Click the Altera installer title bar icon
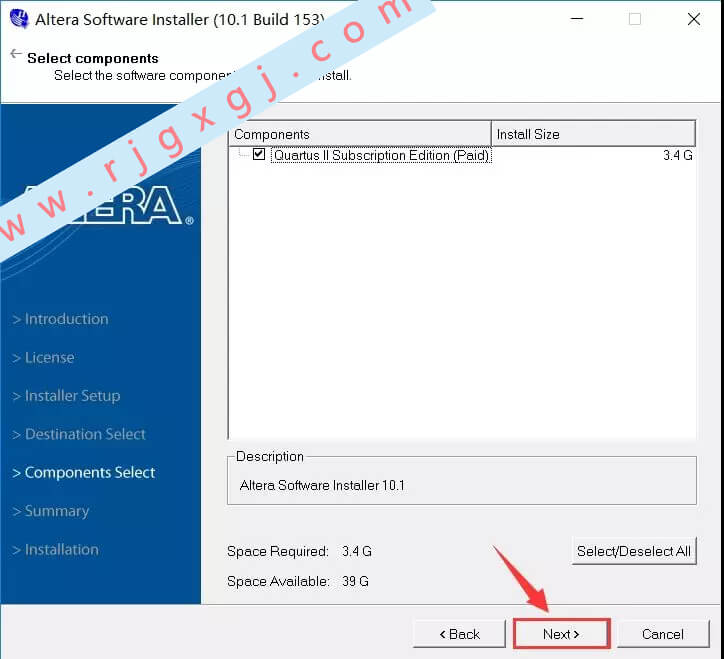Screen dimensions: 724x659 click(19, 19)
